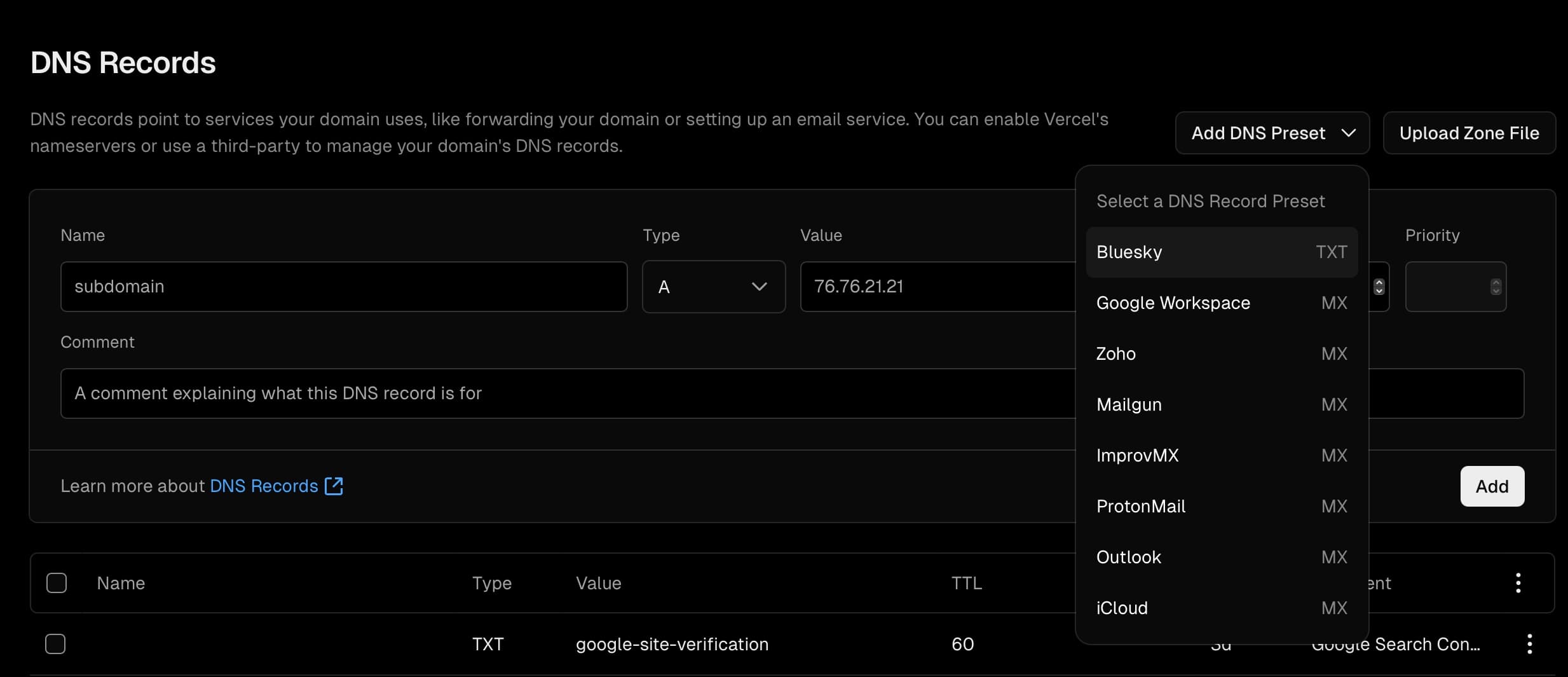The width and height of the screenshot is (1568, 677).
Task: Select the Outlook preset
Action: click(1220, 557)
